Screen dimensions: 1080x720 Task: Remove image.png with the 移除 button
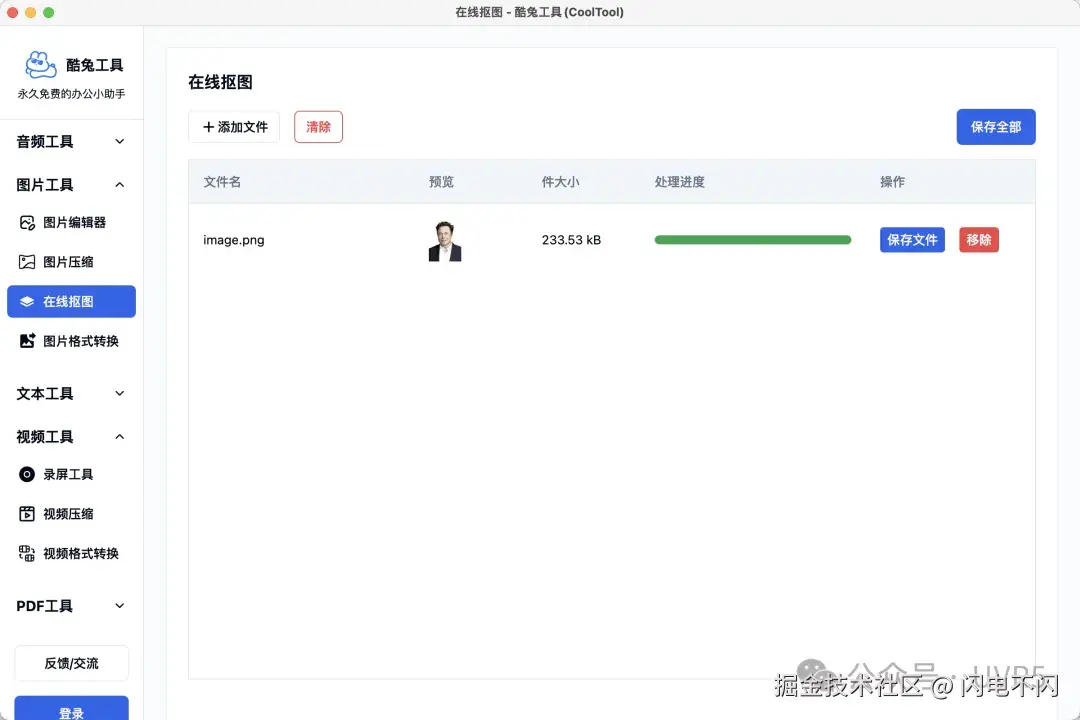[x=978, y=239]
